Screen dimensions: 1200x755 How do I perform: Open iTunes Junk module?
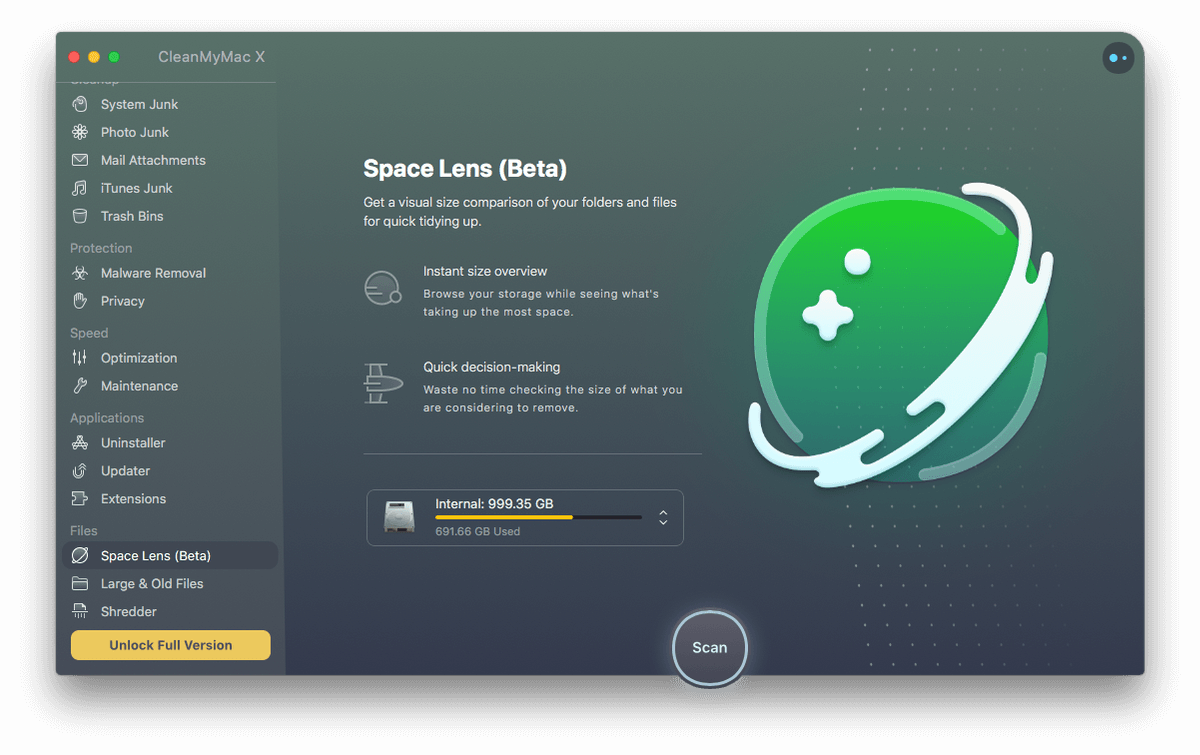(x=170, y=188)
